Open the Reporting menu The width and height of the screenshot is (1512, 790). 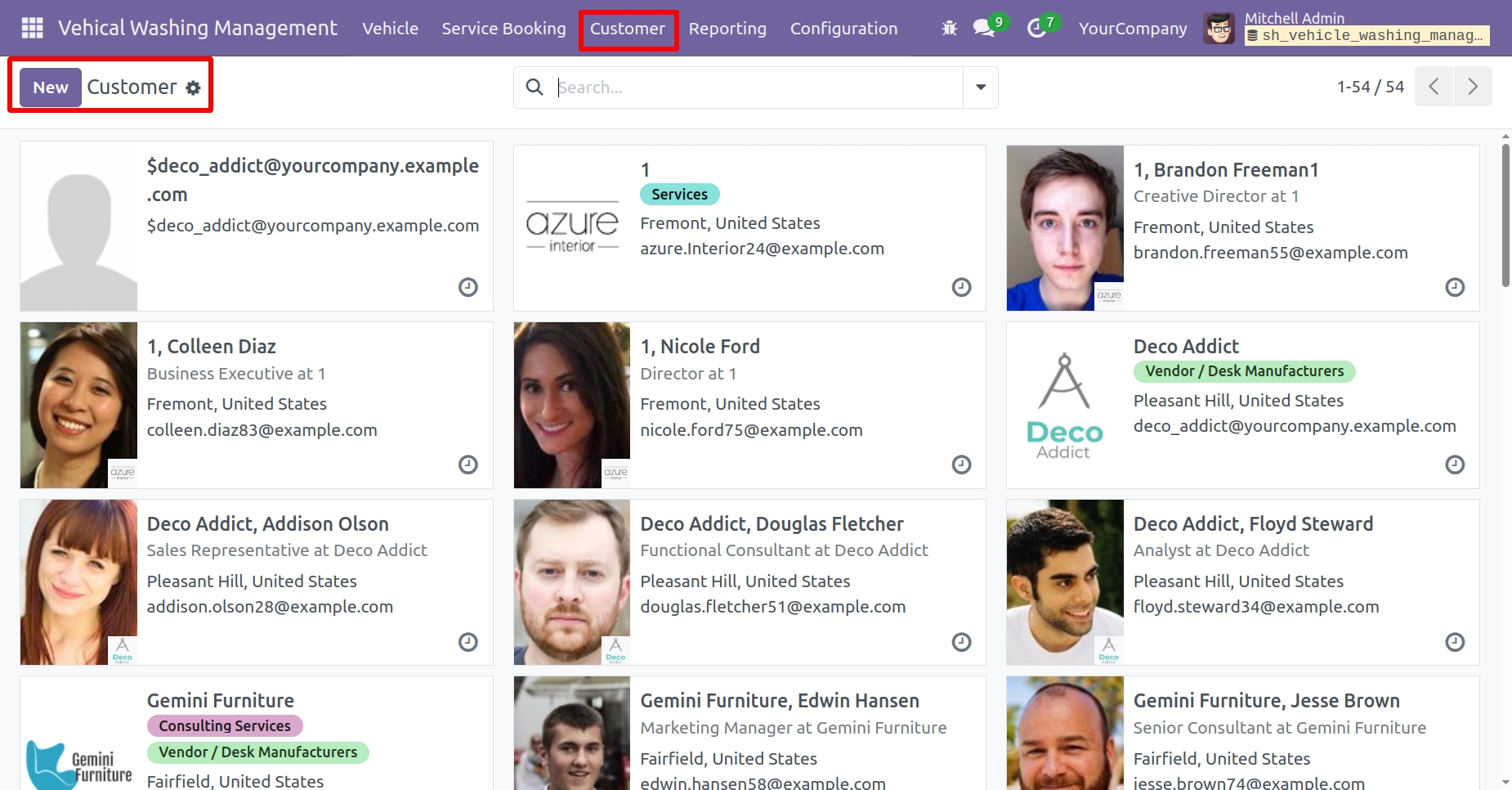click(x=727, y=29)
